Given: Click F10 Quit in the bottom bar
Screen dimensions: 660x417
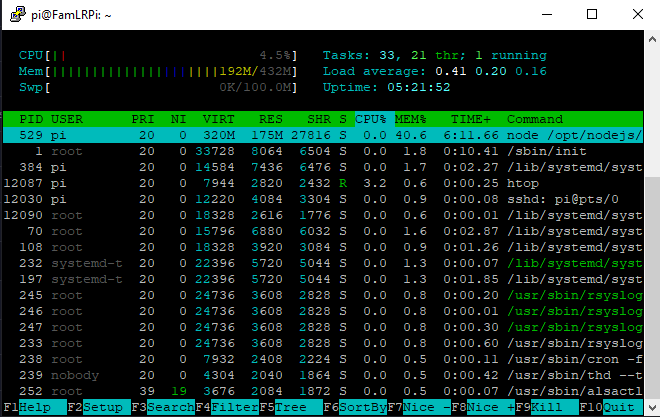Looking at the screenshot, I should click(611, 407).
